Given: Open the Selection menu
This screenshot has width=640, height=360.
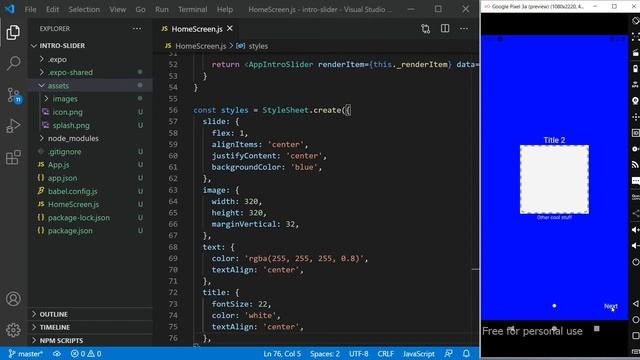Looking at the screenshot, I should coord(84,9).
